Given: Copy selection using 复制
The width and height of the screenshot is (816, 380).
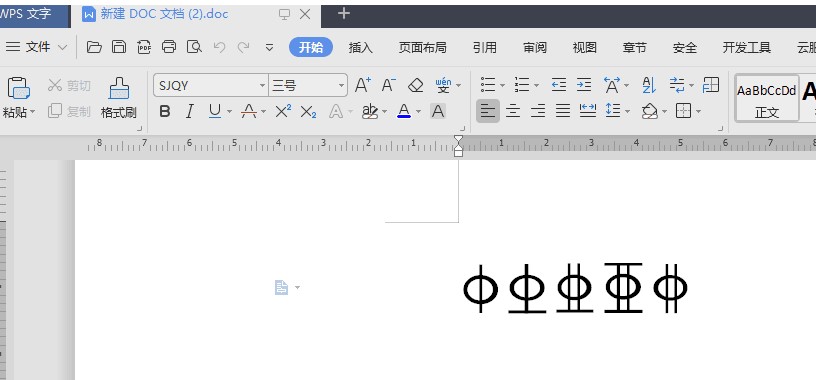Looking at the screenshot, I should click(x=69, y=111).
